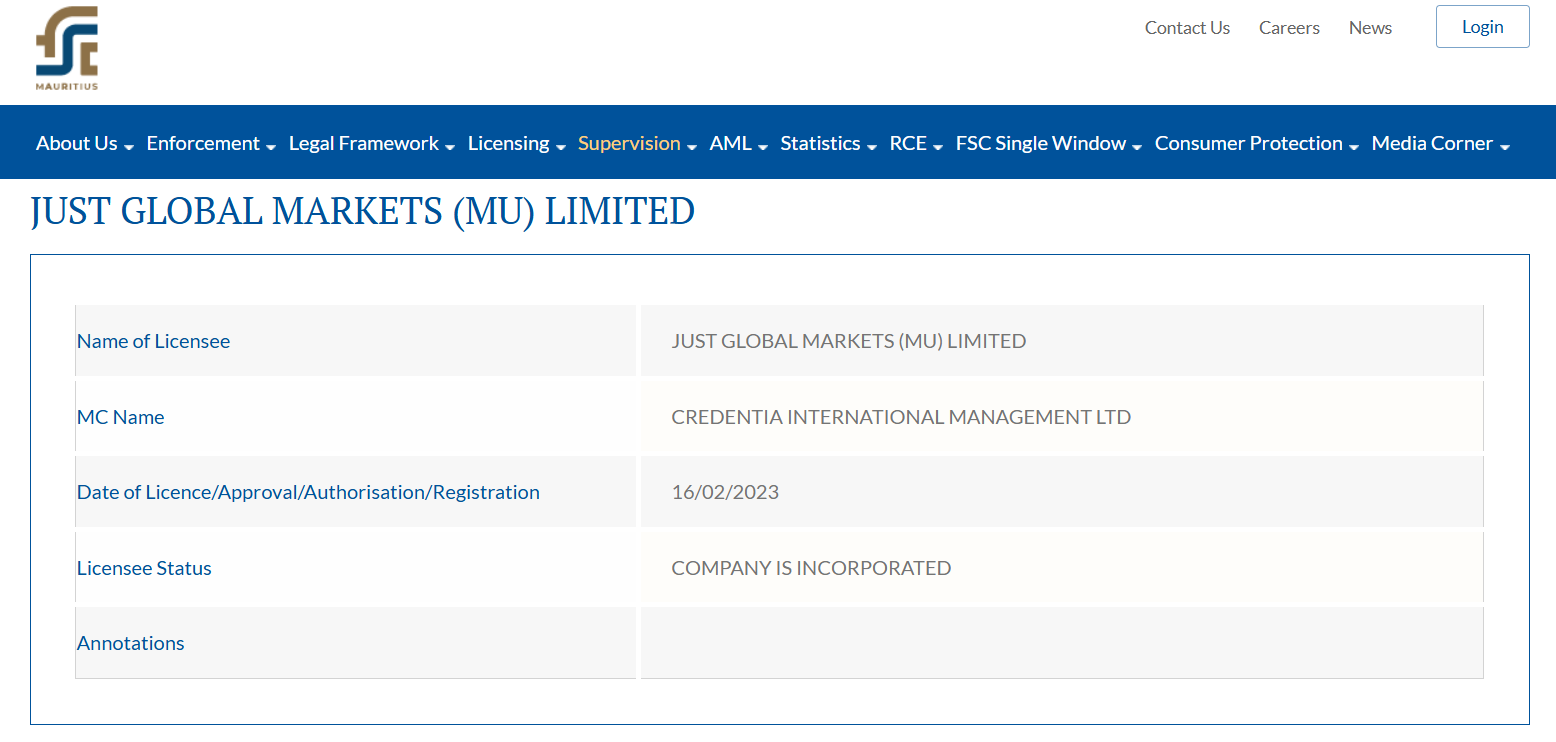Select the highlighted Supervision menu

(629, 144)
